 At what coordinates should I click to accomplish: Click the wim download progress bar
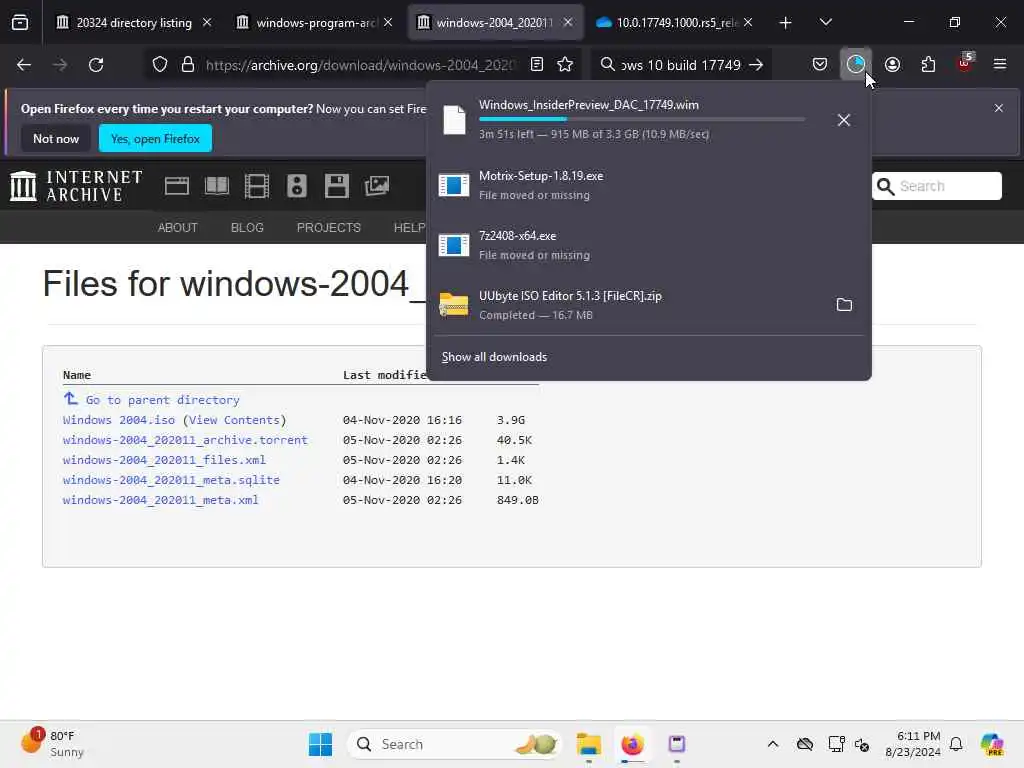pyautogui.click(x=641, y=120)
